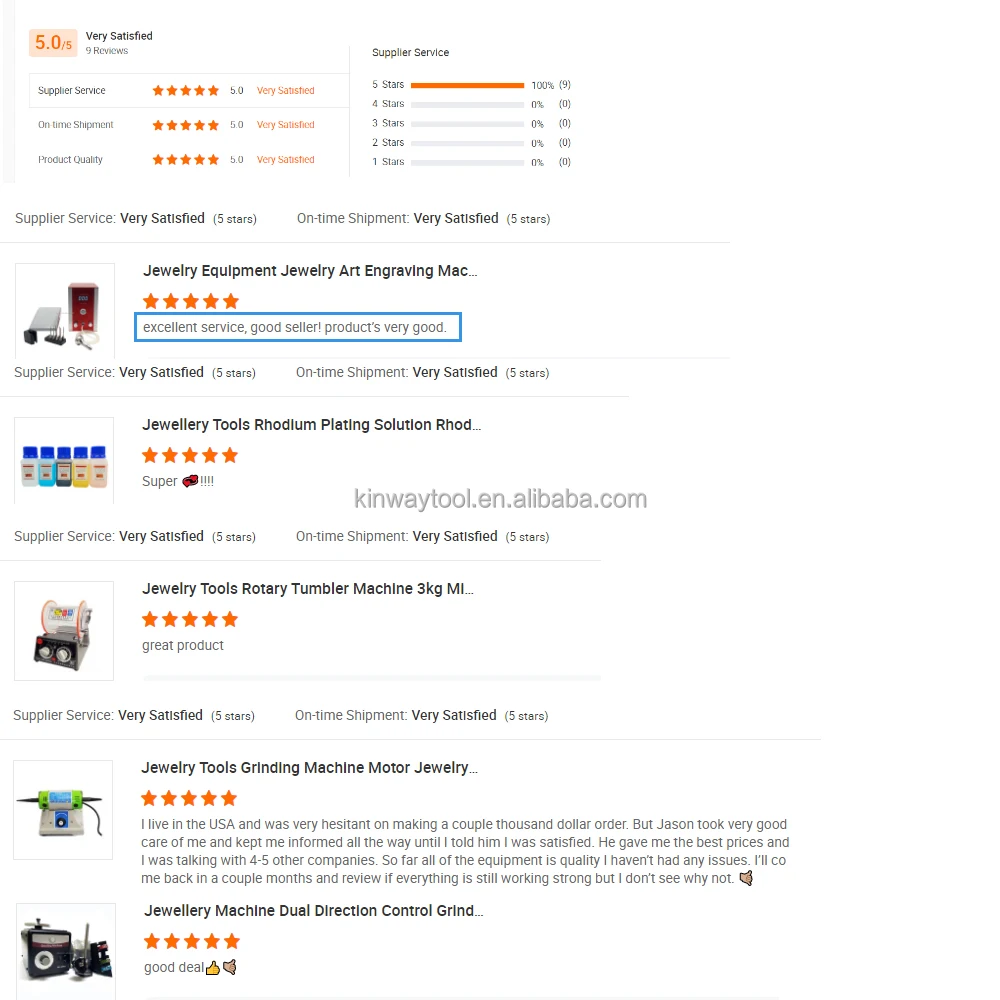Click Product Quality star rating icons
The image size is (1000, 1000).
click(186, 159)
